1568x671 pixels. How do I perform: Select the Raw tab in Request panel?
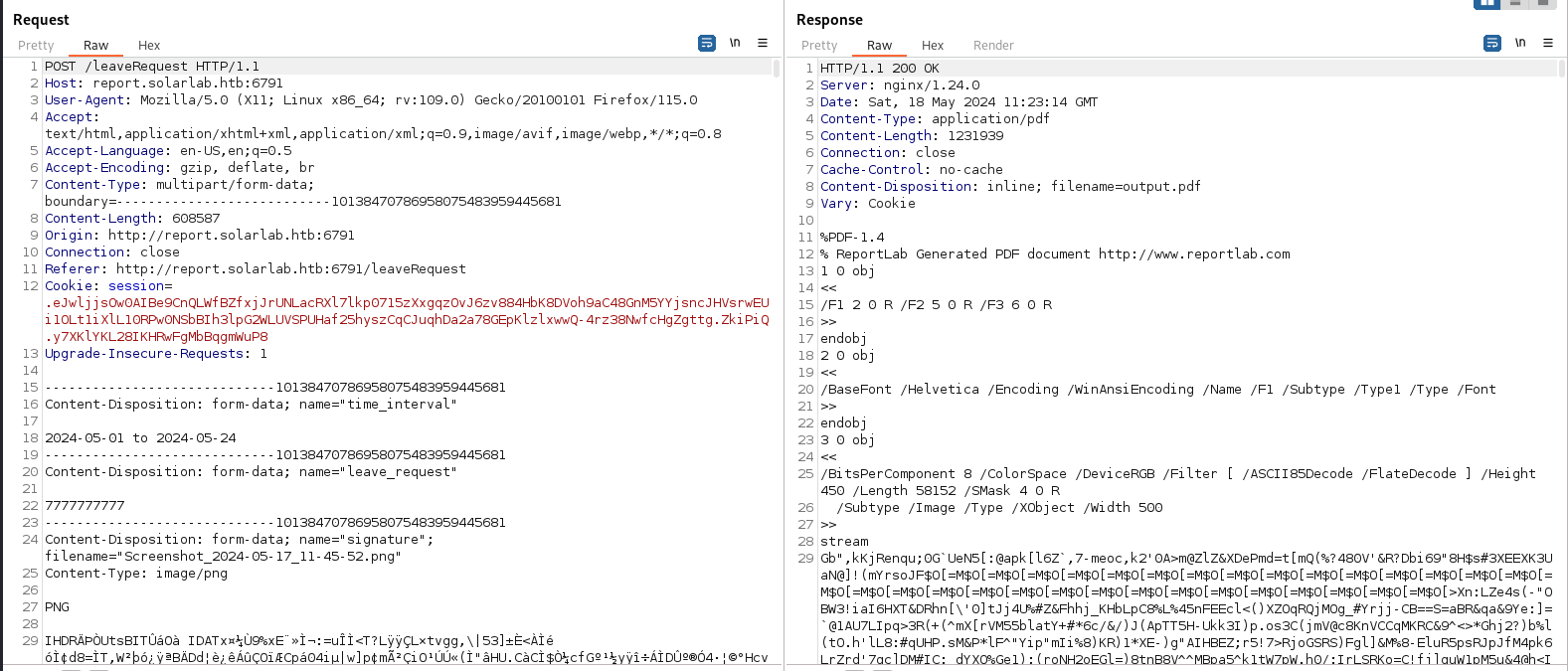(95, 45)
